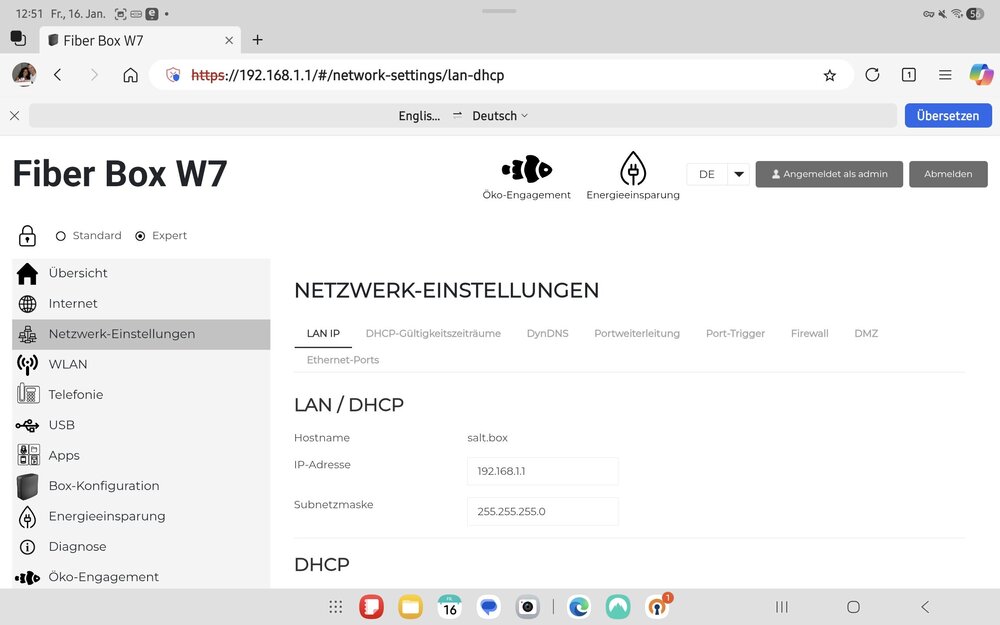Image resolution: width=1000 pixels, height=625 pixels.
Task: Open the browser hamburger menu
Action: [945, 75]
